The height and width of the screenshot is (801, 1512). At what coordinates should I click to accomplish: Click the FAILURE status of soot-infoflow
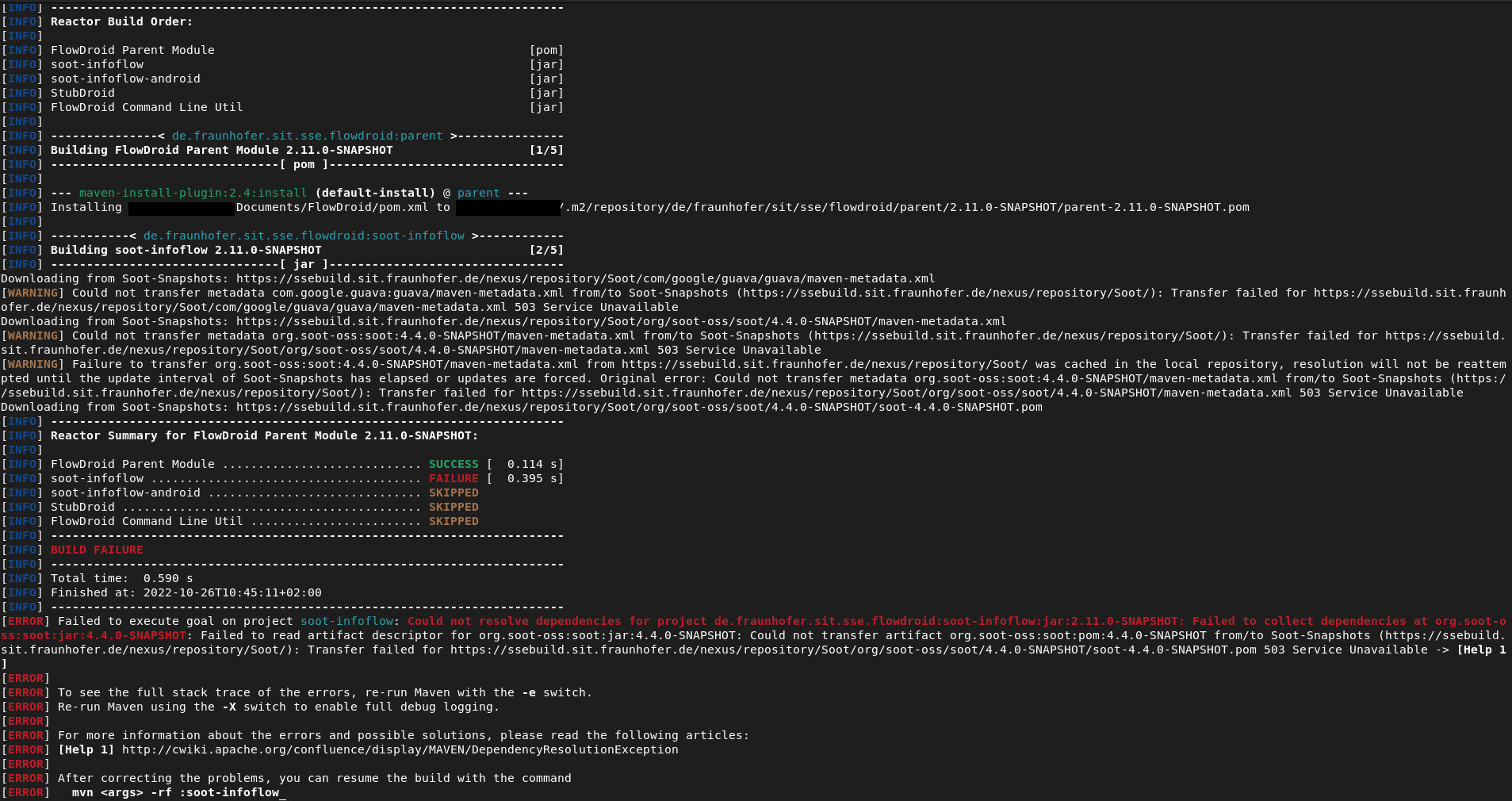coord(454,478)
